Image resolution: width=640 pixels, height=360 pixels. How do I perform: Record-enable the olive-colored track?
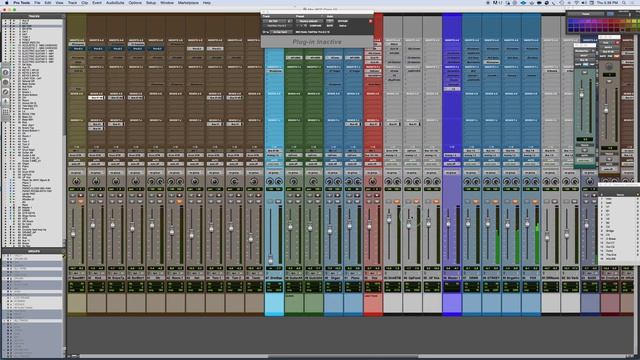pyautogui.click(x=81, y=195)
